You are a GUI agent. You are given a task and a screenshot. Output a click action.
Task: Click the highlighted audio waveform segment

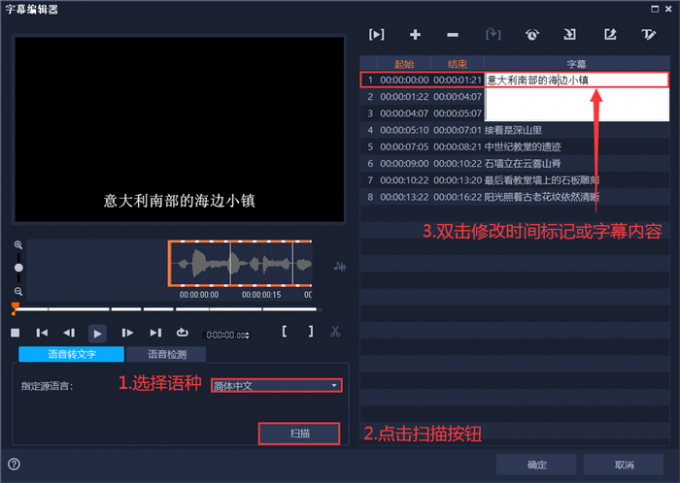tap(240, 264)
